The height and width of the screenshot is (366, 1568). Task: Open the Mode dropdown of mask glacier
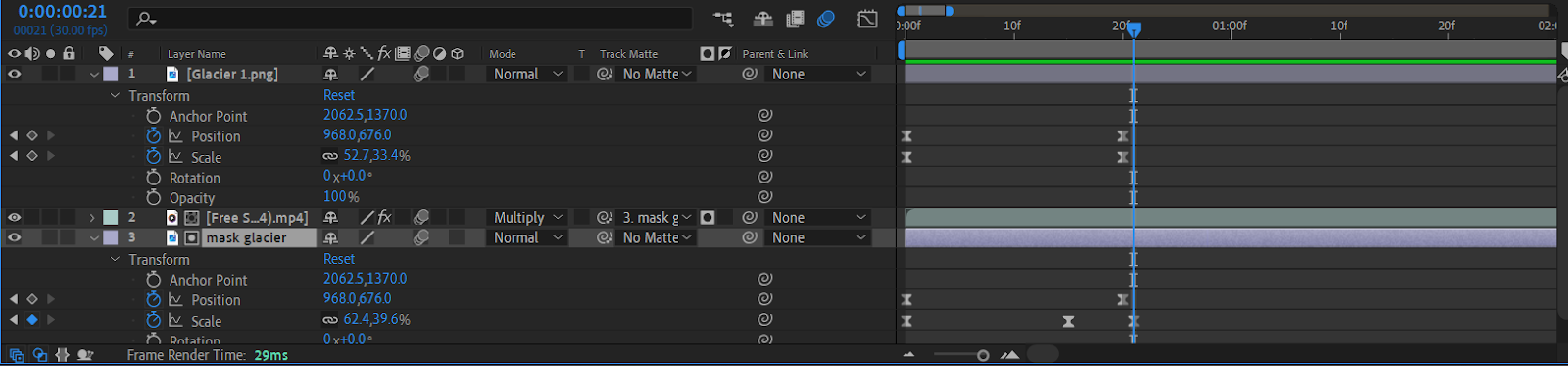point(527,237)
